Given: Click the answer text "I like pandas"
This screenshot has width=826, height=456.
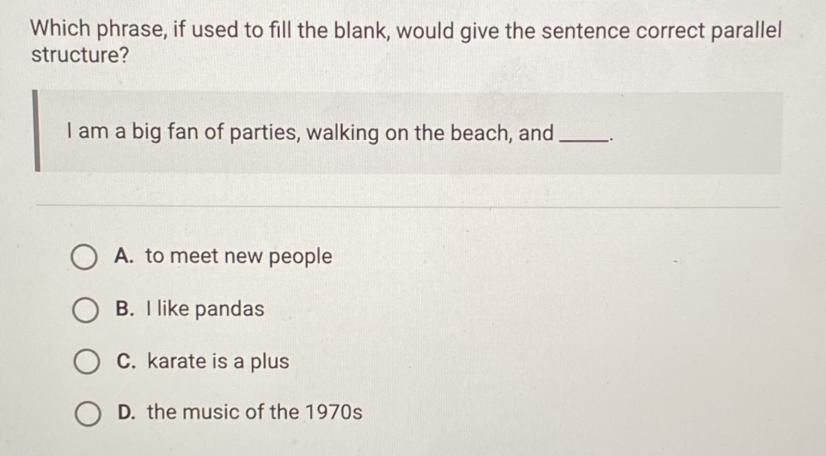Looking at the screenshot, I should pos(205,309).
